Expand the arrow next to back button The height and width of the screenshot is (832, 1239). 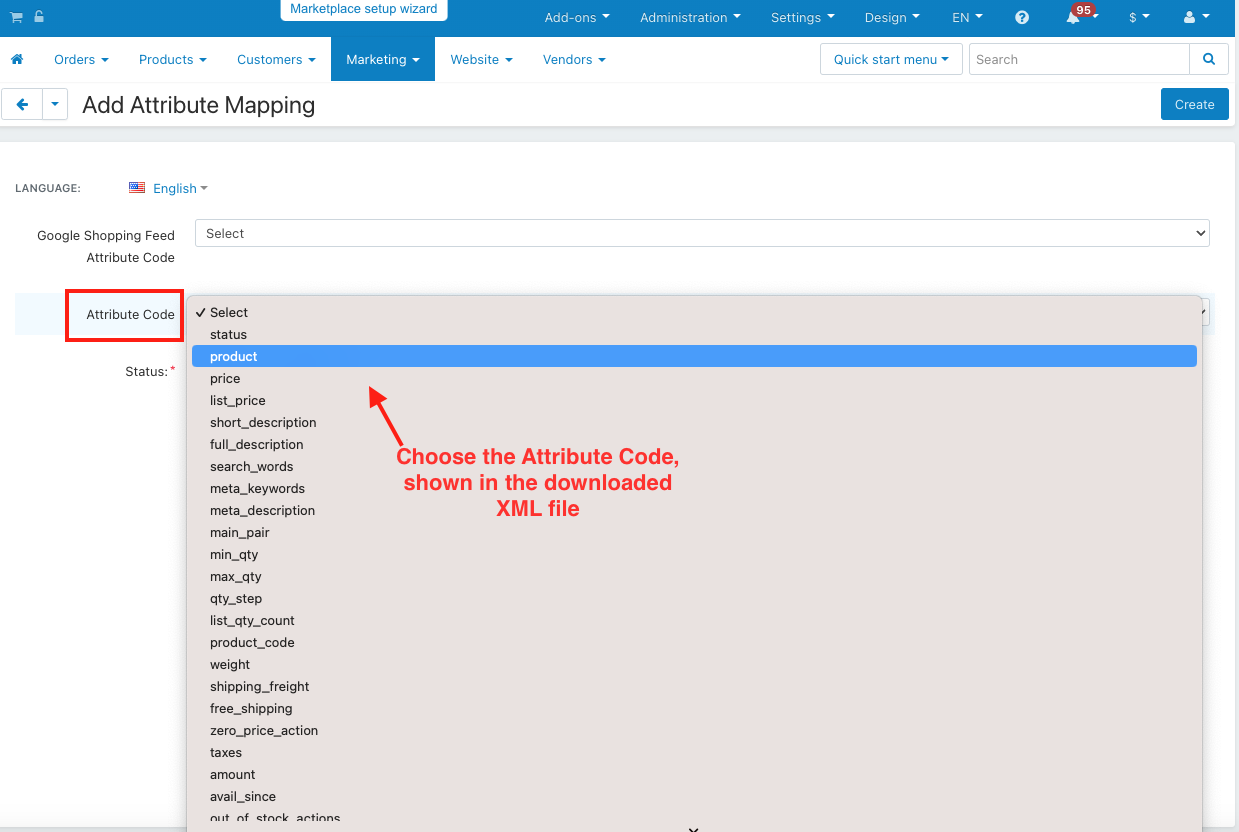click(55, 104)
